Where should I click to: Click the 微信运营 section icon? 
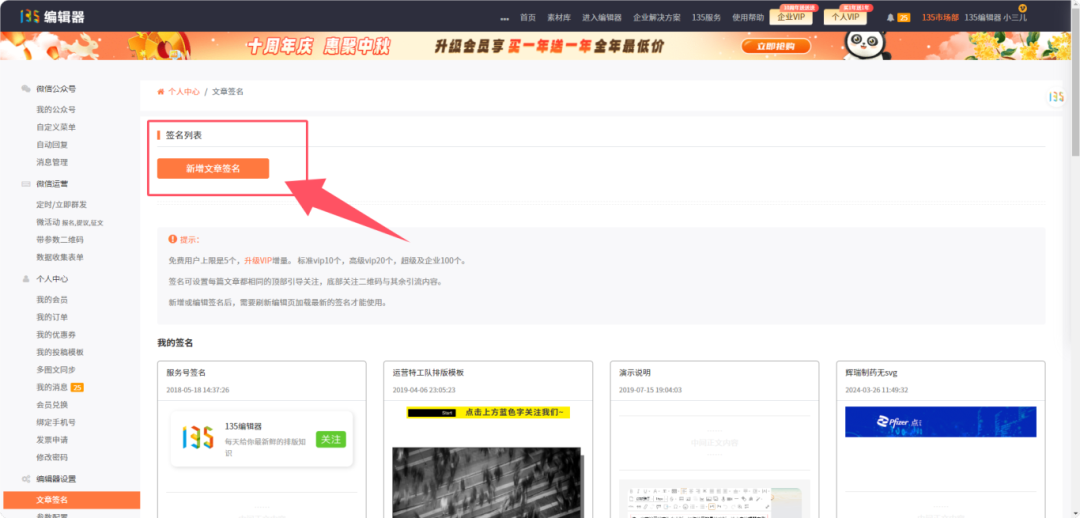tap(26, 184)
